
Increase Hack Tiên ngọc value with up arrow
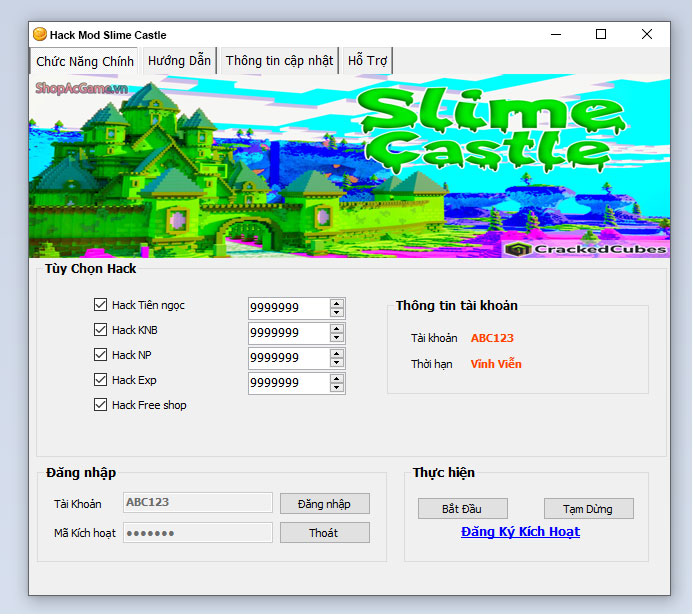[x=337, y=304]
